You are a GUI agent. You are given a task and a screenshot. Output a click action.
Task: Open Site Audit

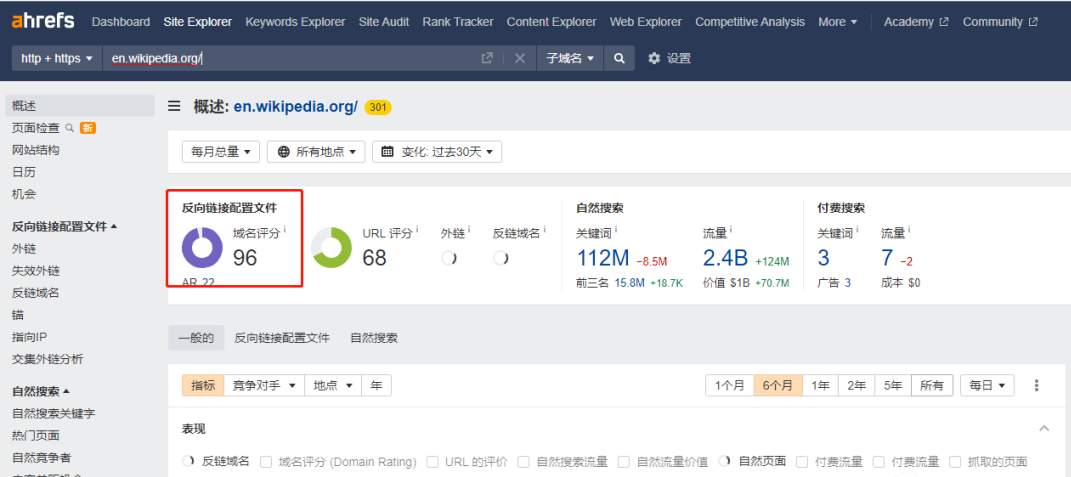click(x=384, y=21)
